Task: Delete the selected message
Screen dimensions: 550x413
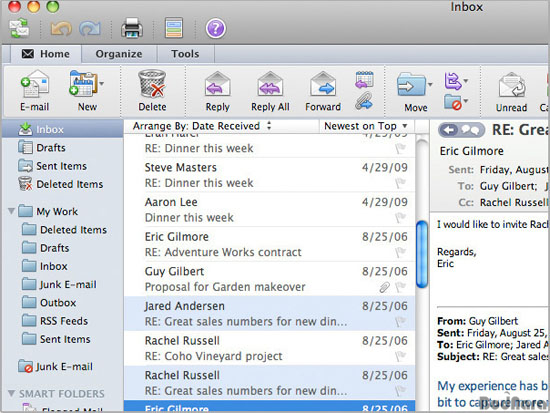Action: coord(152,90)
